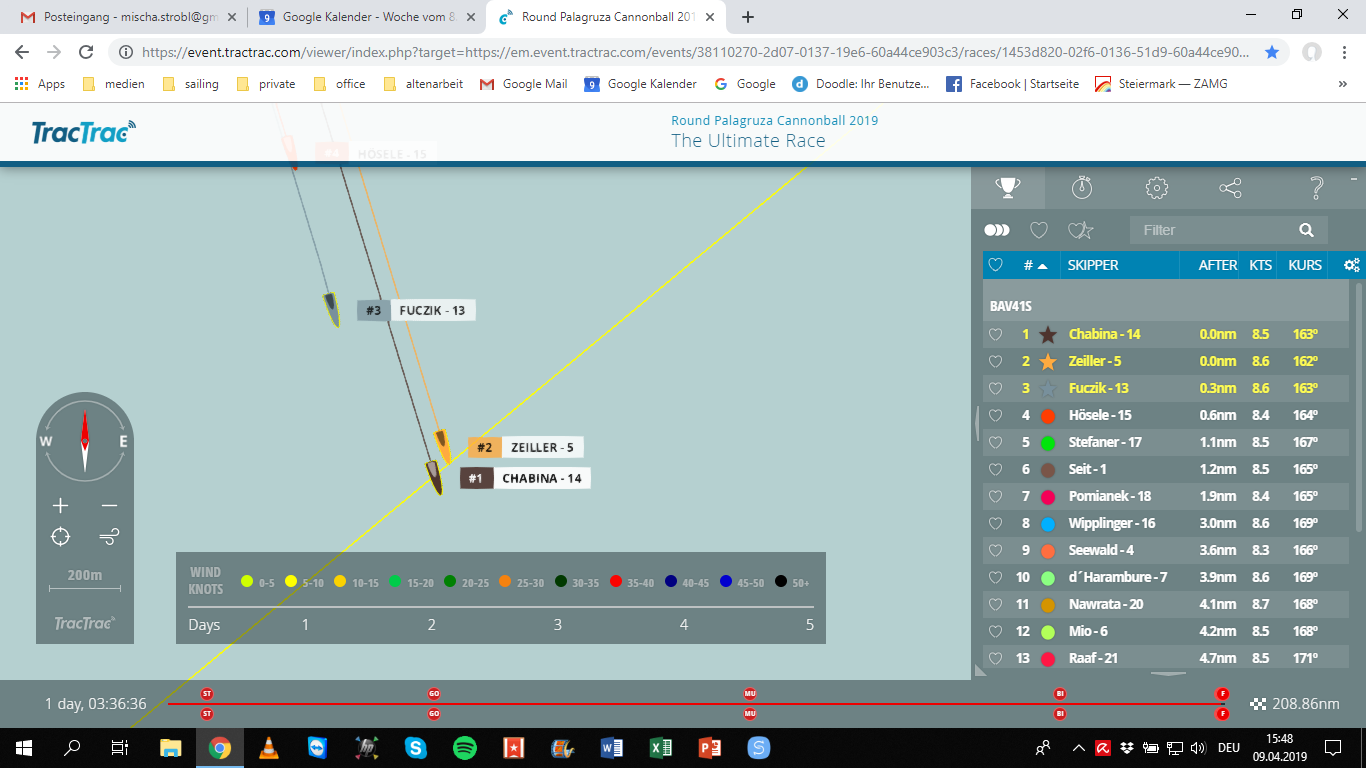
Task: Collapse the leaderboard side panel handle
Action: 977,422
